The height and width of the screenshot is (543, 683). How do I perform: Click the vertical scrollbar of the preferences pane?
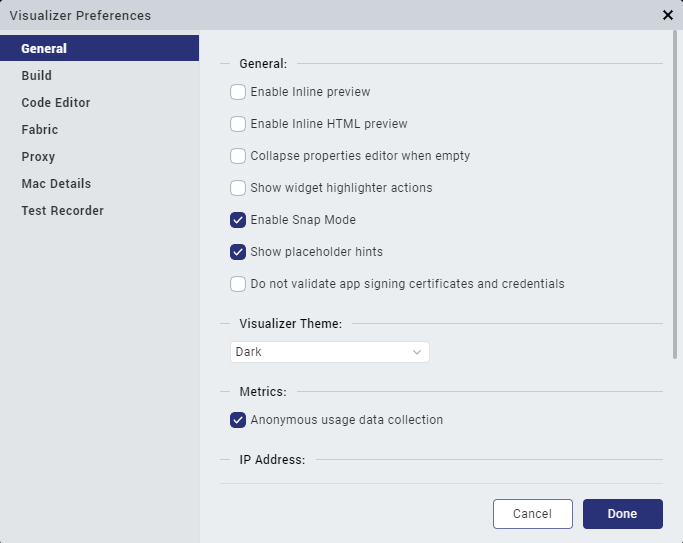click(x=675, y=195)
